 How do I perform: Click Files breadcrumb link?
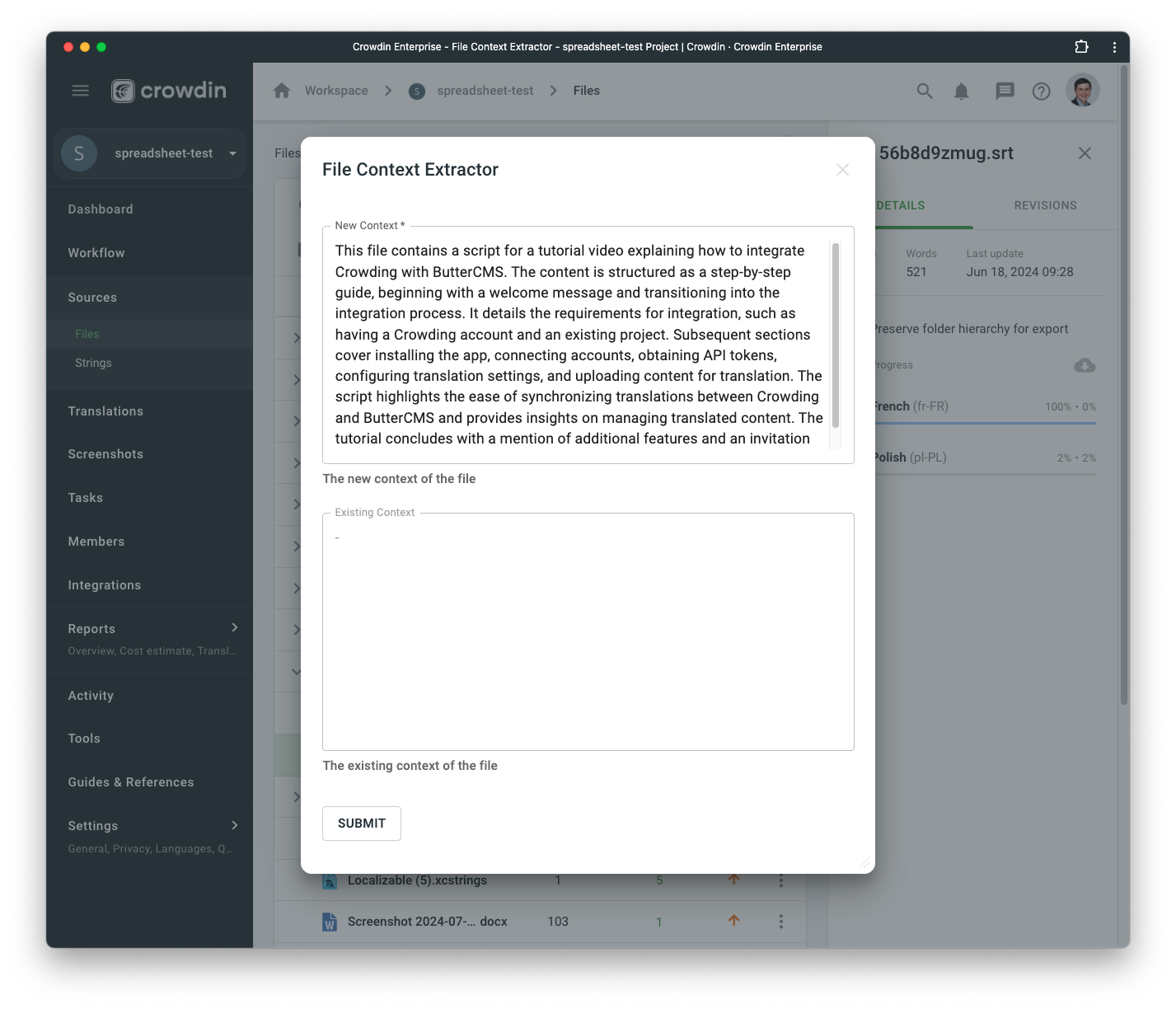click(587, 91)
